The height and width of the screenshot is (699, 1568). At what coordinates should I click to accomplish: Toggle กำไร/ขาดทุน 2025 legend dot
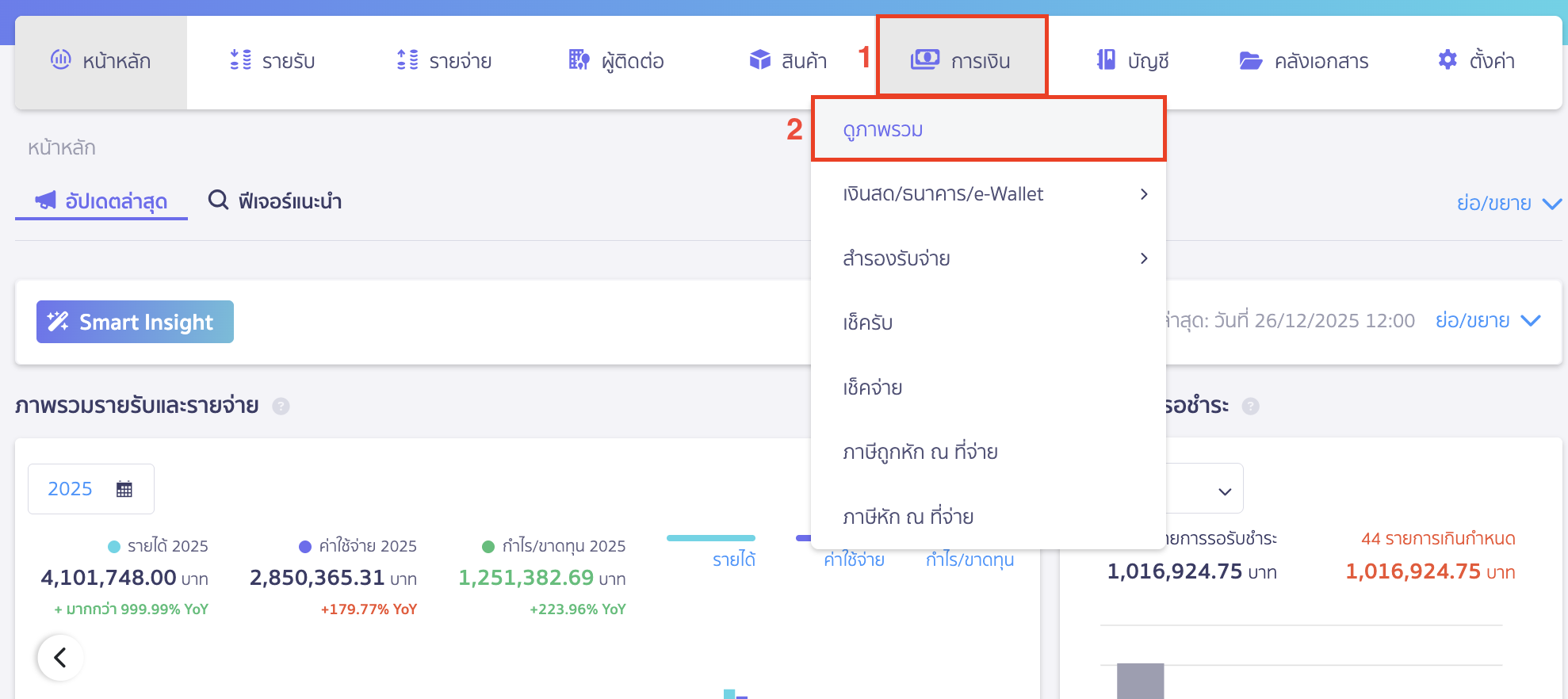488,547
